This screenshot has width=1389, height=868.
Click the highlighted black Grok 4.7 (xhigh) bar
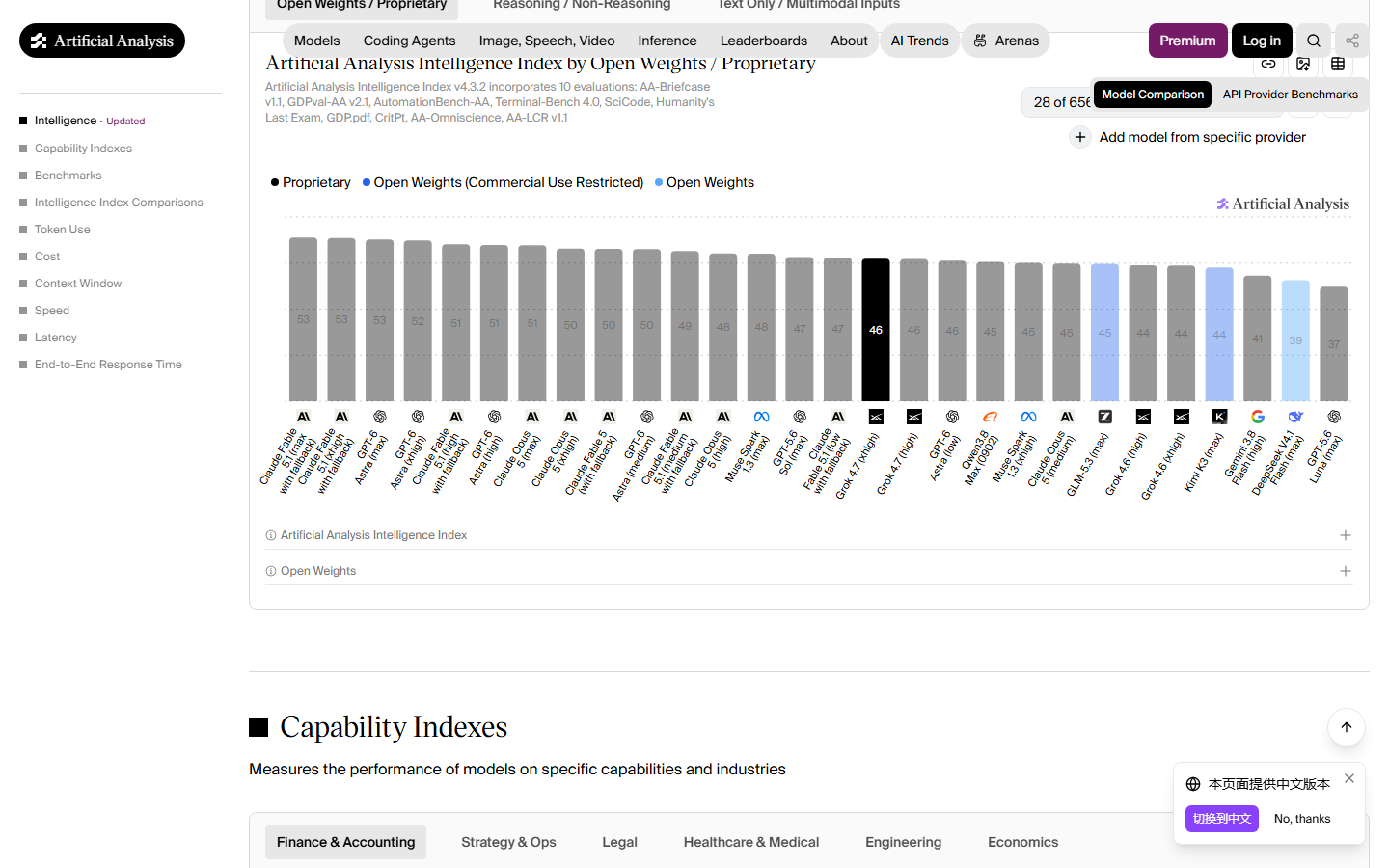876,330
